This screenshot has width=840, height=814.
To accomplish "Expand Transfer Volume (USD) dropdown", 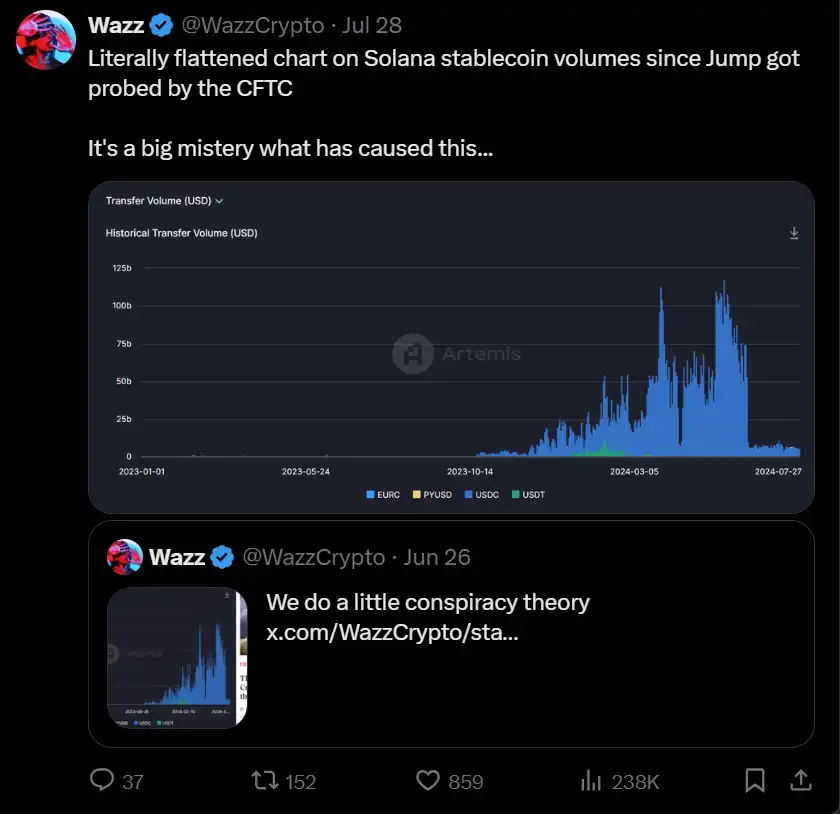I will pyautogui.click(x=164, y=201).
